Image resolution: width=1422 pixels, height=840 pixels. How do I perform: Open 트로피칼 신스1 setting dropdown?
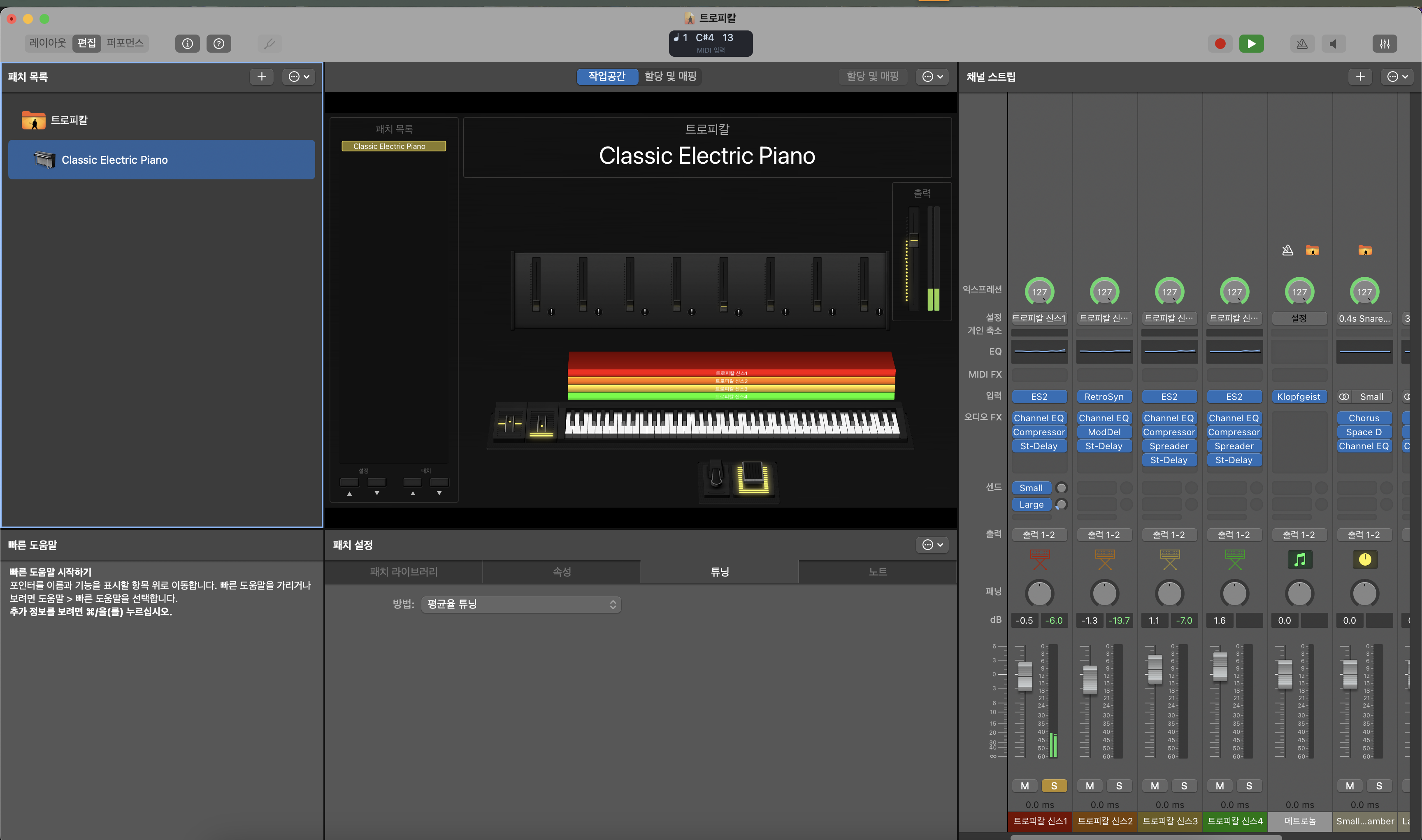1039,318
